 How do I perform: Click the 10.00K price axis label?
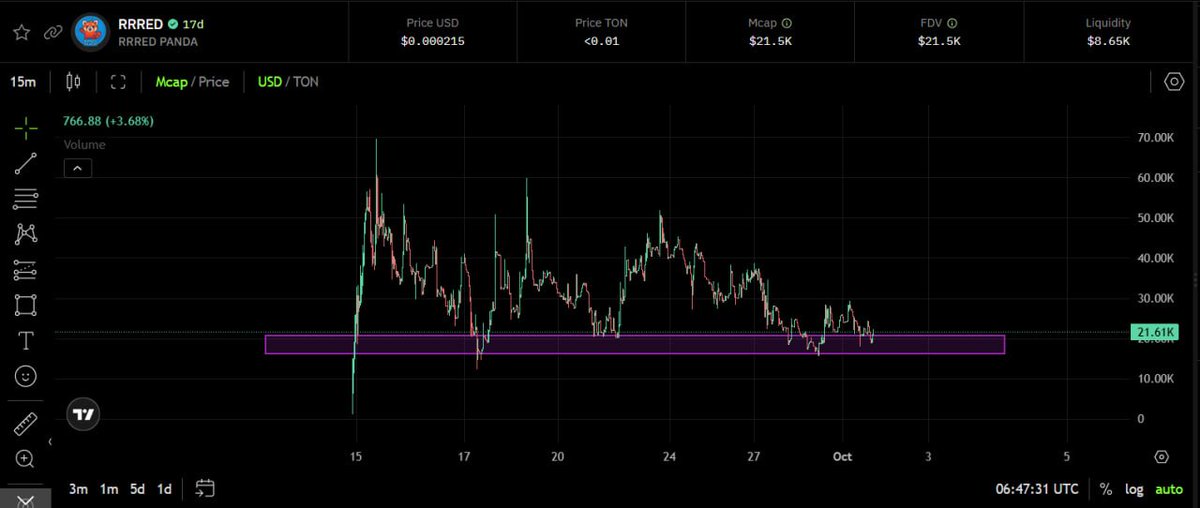(1155, 378)
